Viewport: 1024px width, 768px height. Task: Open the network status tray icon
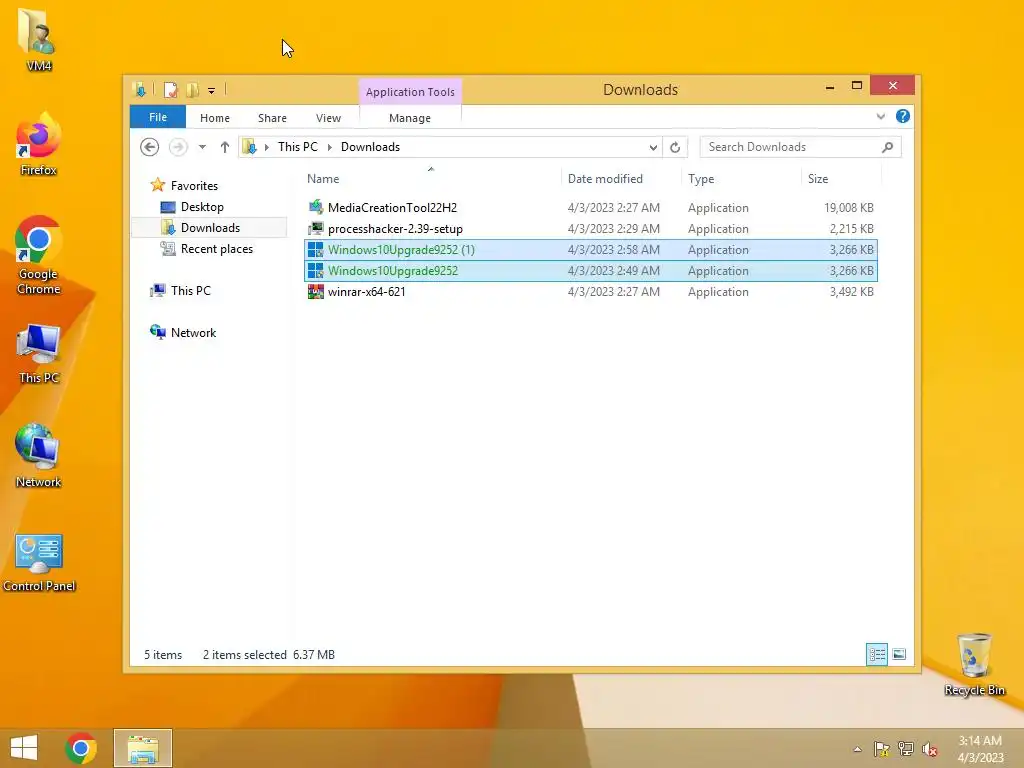click(906, 748)
